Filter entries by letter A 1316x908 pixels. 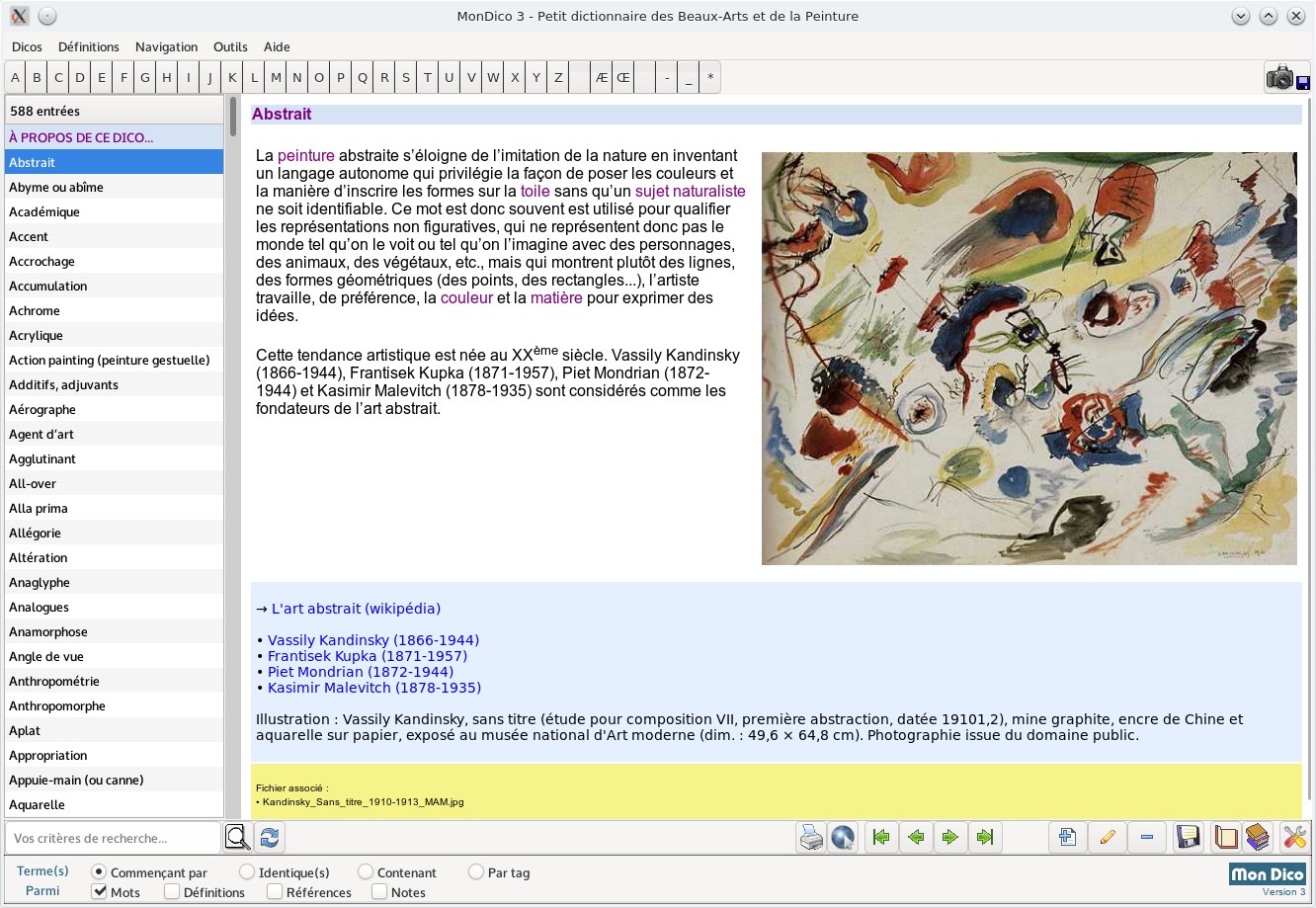click(x=15, y=77)
